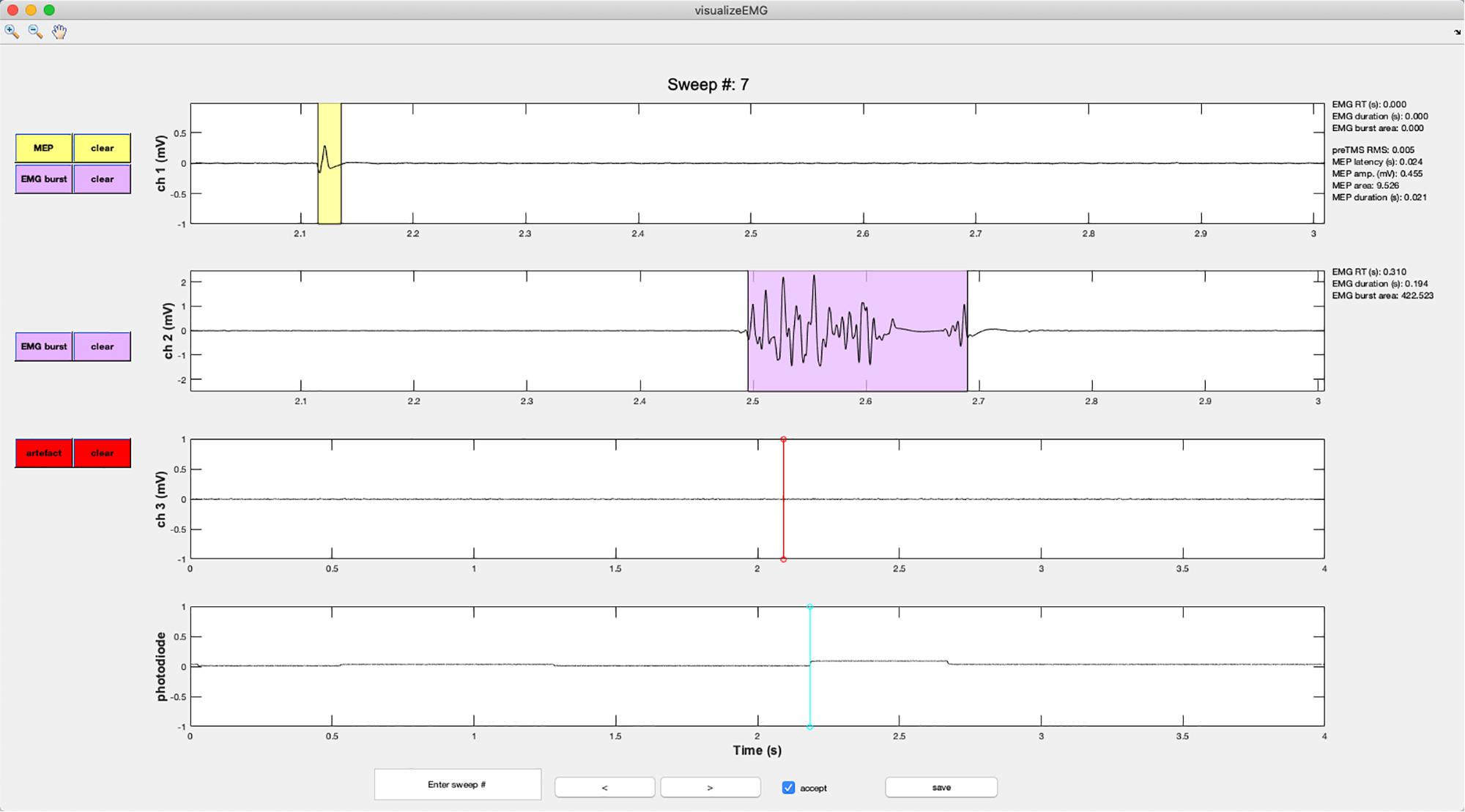Click the yellow MEP button for ch 1
The width and height of the screenshot is (1465, 812).
44,148
